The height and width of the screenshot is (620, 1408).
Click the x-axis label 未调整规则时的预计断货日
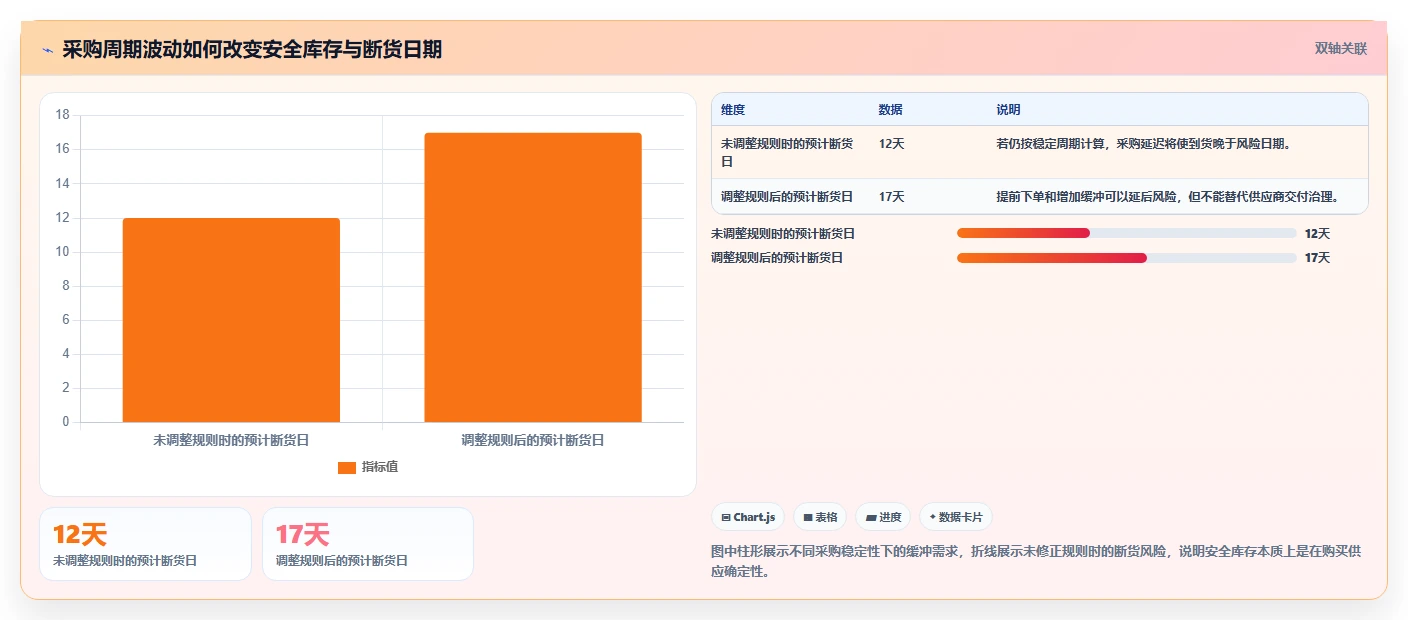(231, 440)
